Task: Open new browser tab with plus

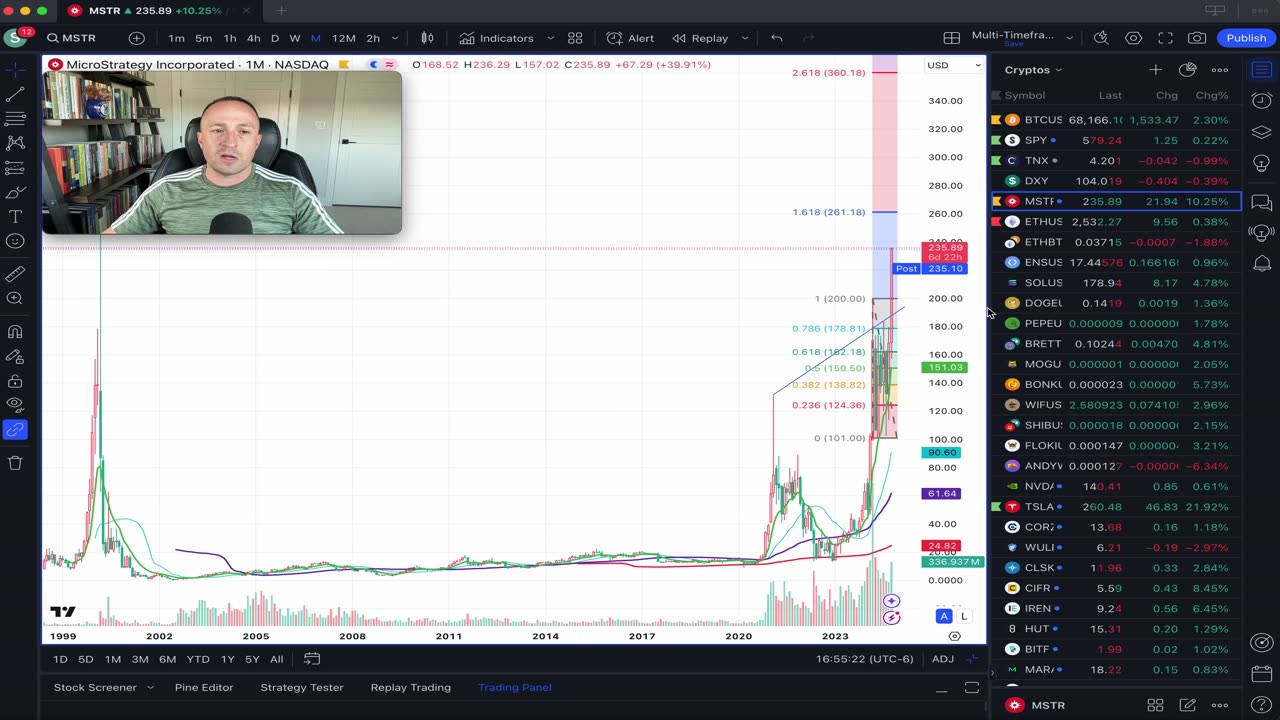Action: [x=281, y=11]
